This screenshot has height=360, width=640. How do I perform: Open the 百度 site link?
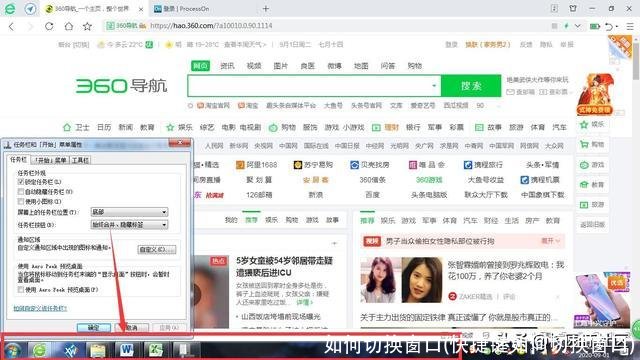[372, 195]
